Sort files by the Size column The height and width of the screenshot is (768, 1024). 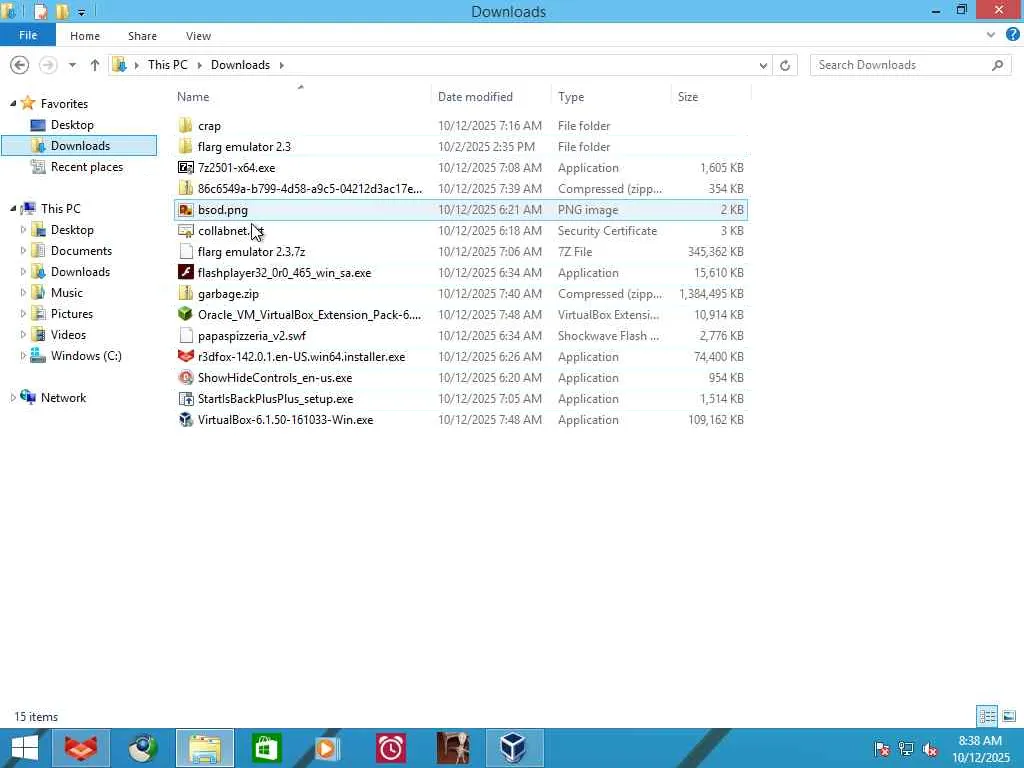click(x=711, y=97)
